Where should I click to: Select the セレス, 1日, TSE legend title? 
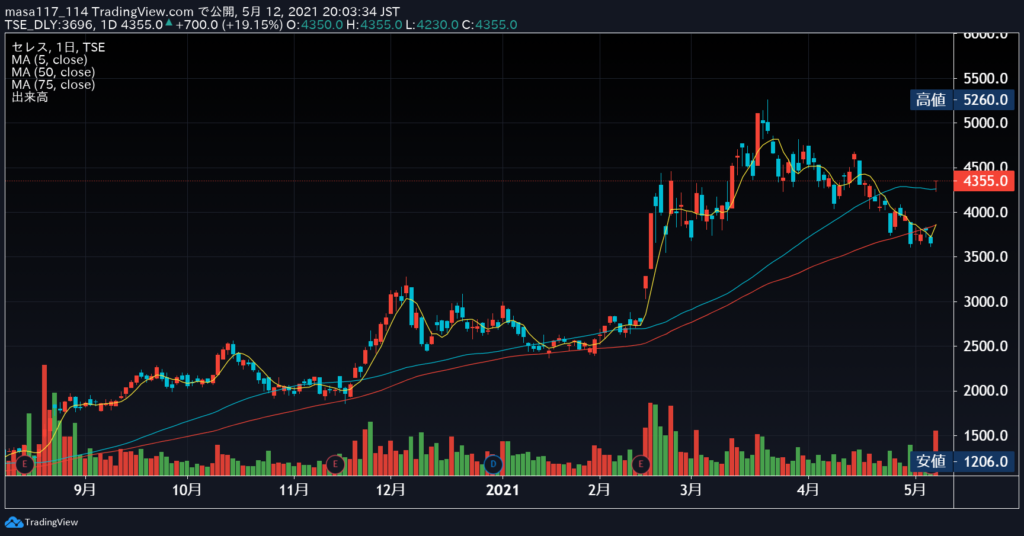tap(58, 47)
